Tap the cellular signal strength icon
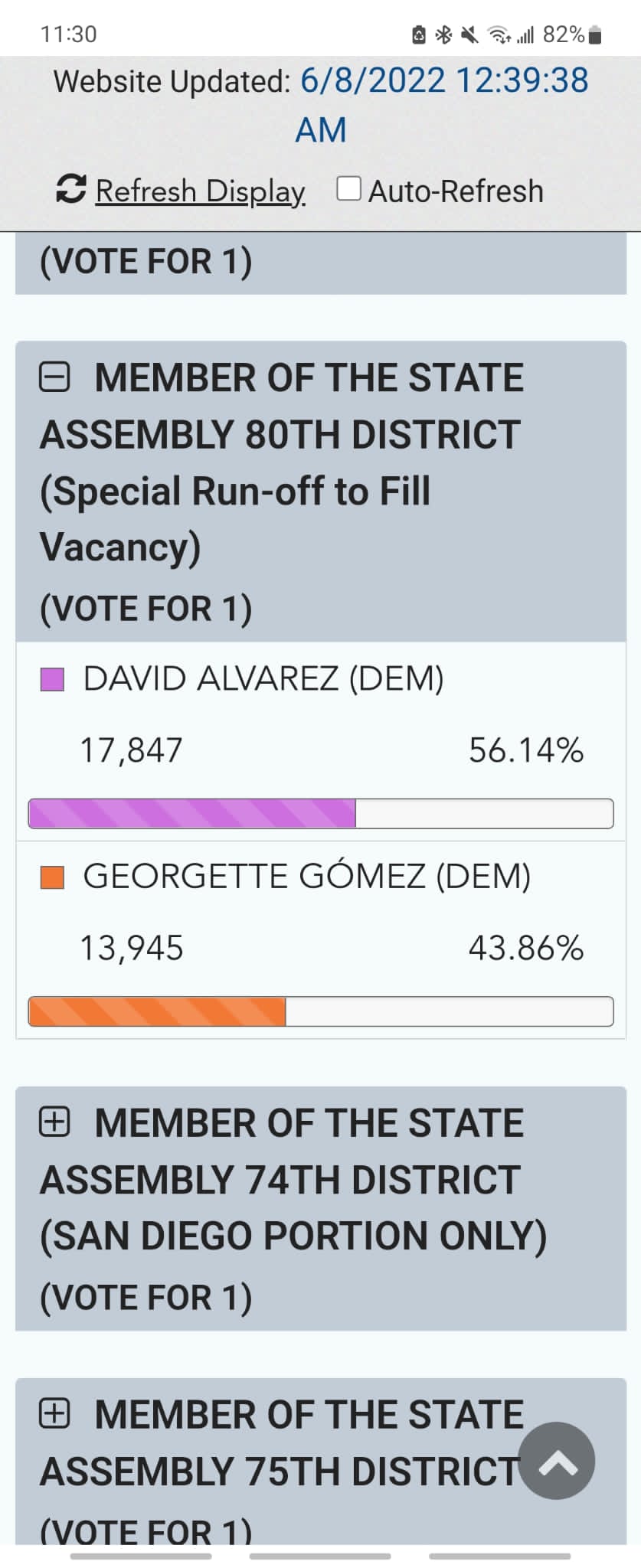This screenshot has height=1568, width=641. coord(525,35)
